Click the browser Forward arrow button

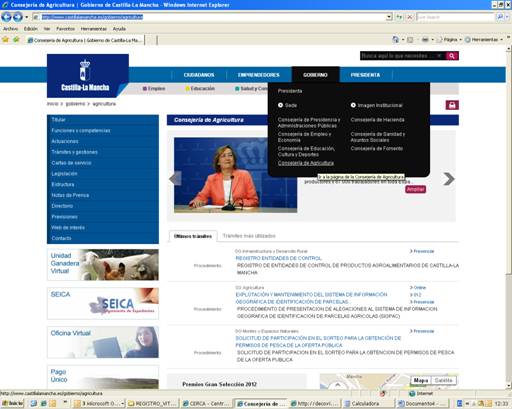tap(18, 16)
